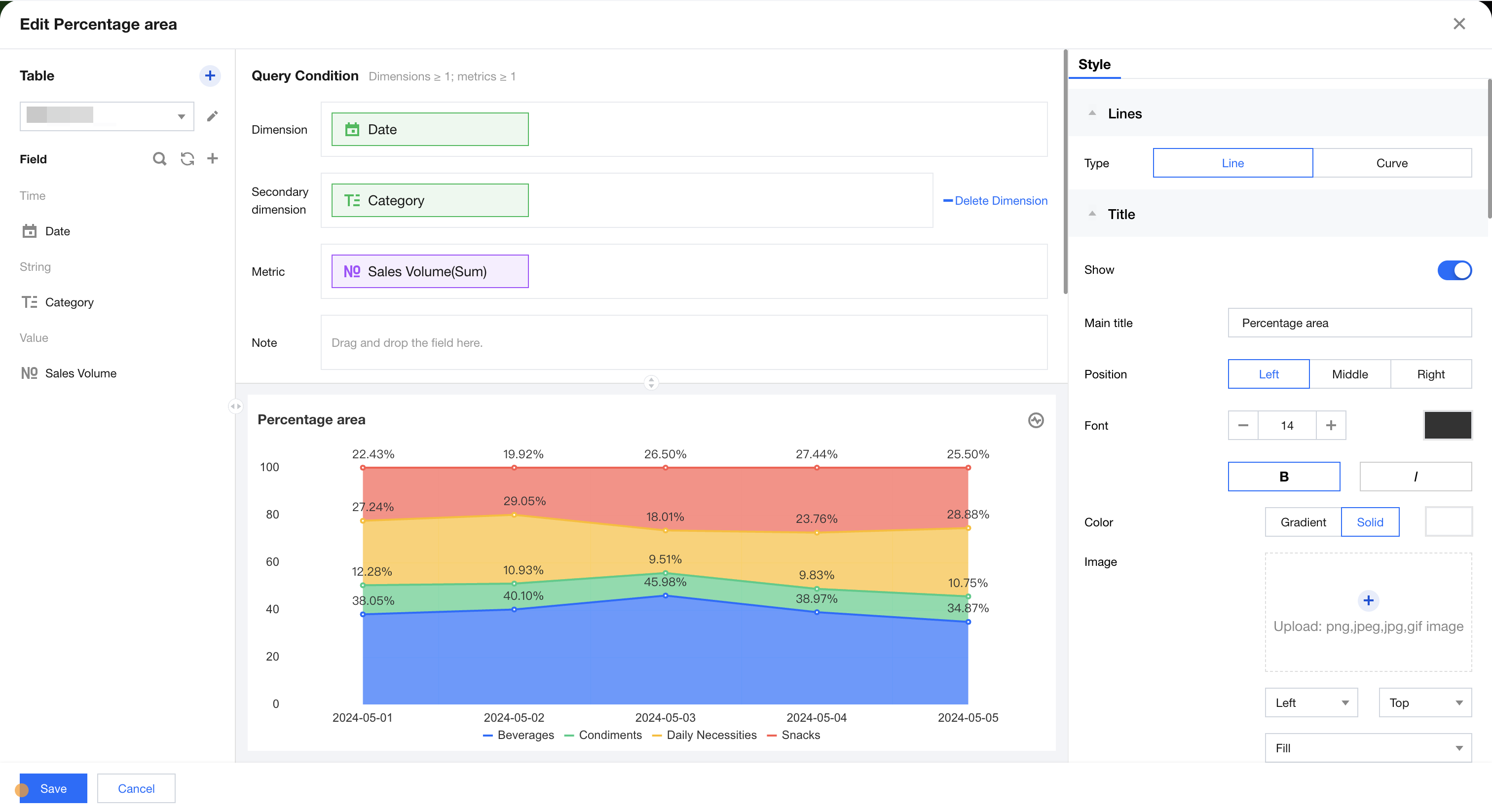Viewport: 1492px width, 812px height.
Task: Click the add field plus icon
Action: pos(213,159)
